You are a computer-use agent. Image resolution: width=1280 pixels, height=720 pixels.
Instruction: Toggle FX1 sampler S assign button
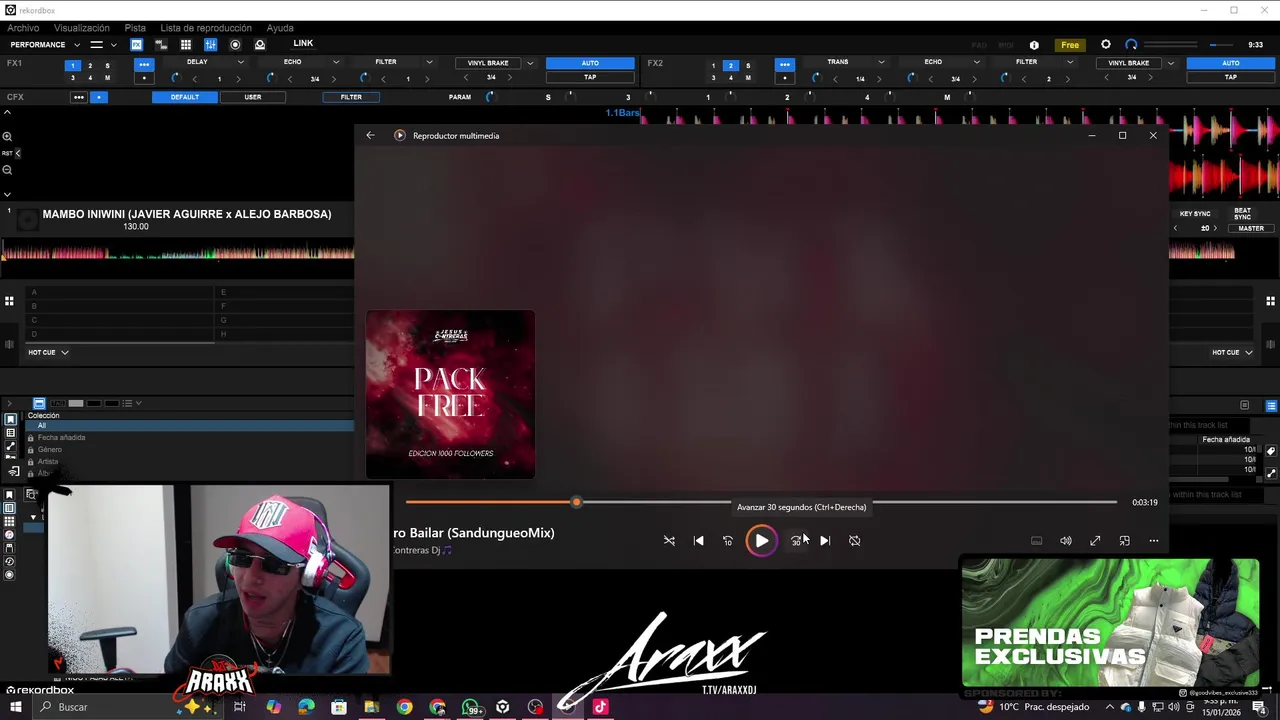tap(107, 66)
